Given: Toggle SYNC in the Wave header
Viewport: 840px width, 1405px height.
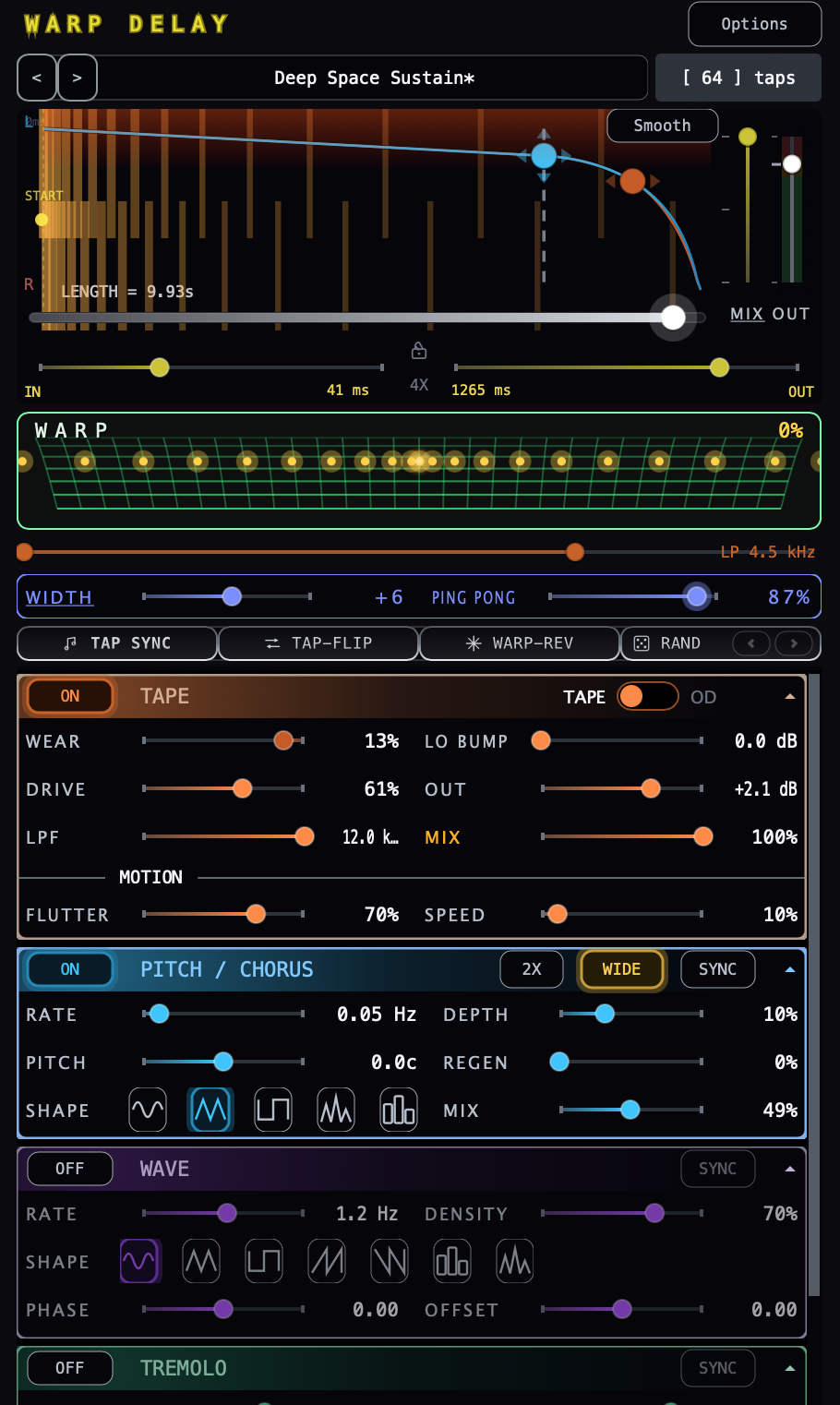Looking at the screenshot, I should pyautogui.click(x=718, y=1169).
